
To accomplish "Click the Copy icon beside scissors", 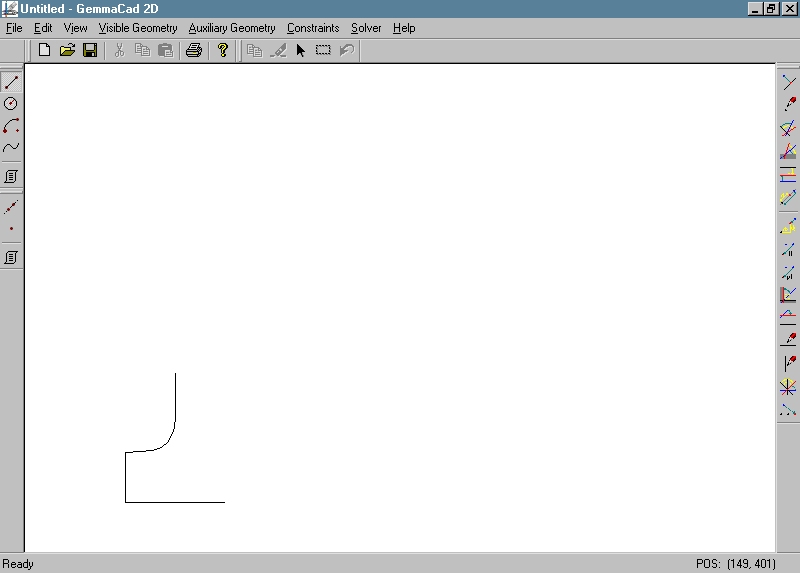I will (x=142, y=50).
